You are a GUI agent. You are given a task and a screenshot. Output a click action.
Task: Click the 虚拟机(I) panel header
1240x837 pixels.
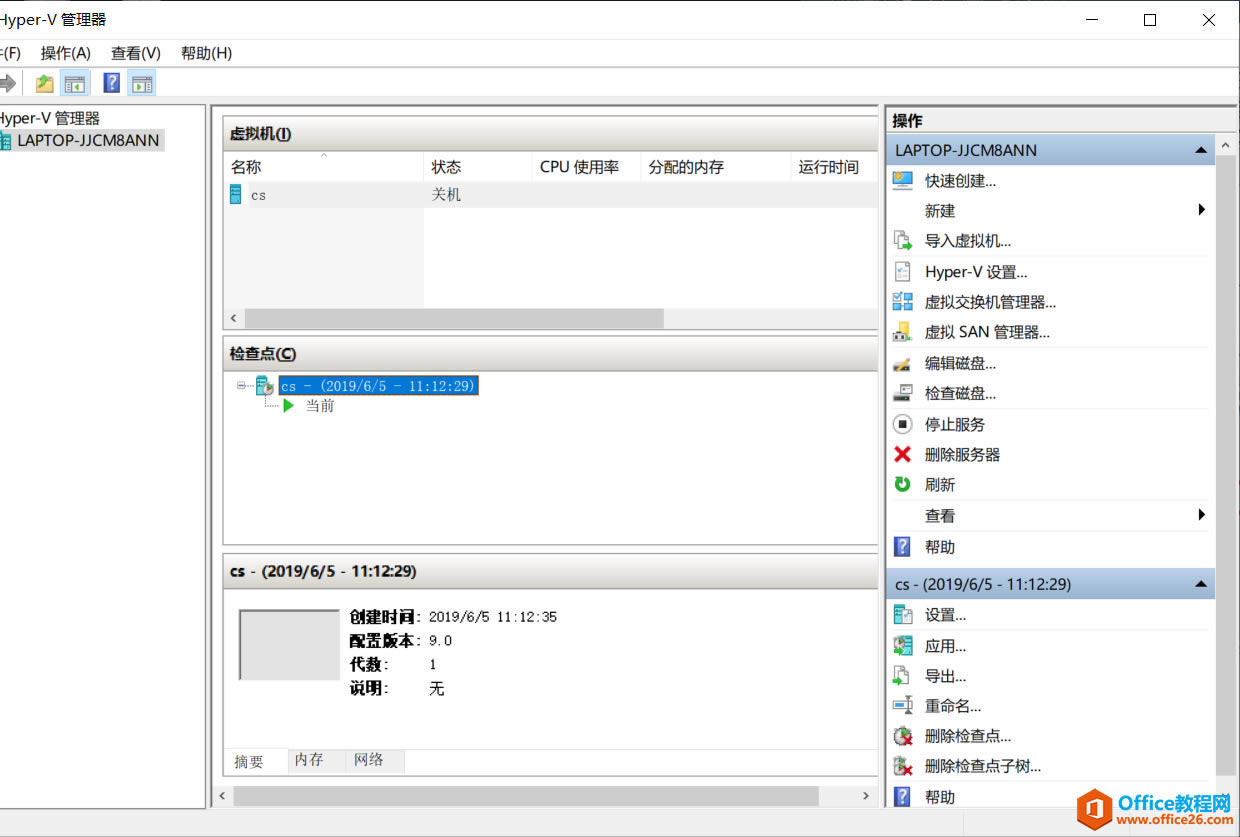click(x=550, y=134)
